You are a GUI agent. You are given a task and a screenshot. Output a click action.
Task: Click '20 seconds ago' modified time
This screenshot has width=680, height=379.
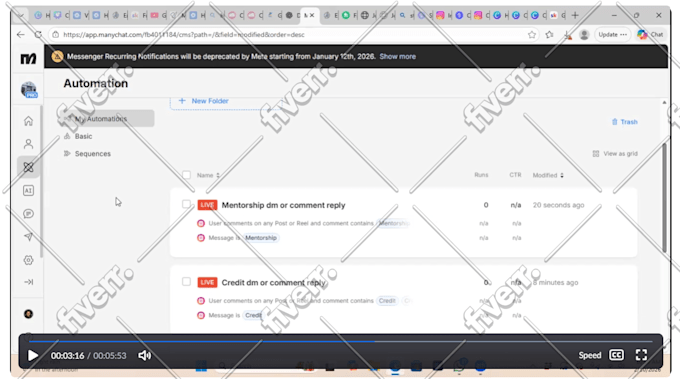(x=558, y=205)
